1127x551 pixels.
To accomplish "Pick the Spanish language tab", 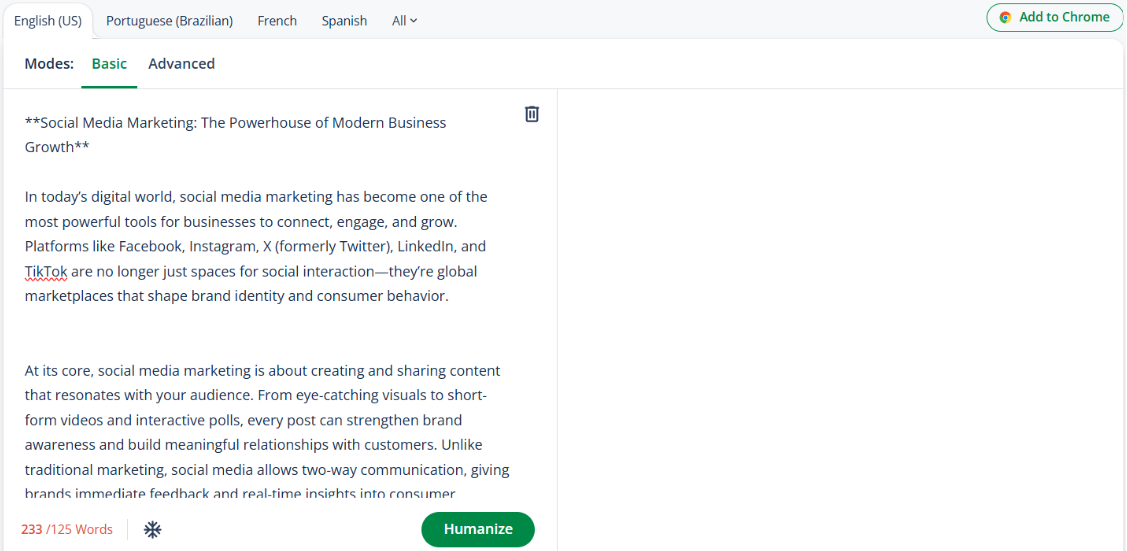I will [x=344, y=21].
